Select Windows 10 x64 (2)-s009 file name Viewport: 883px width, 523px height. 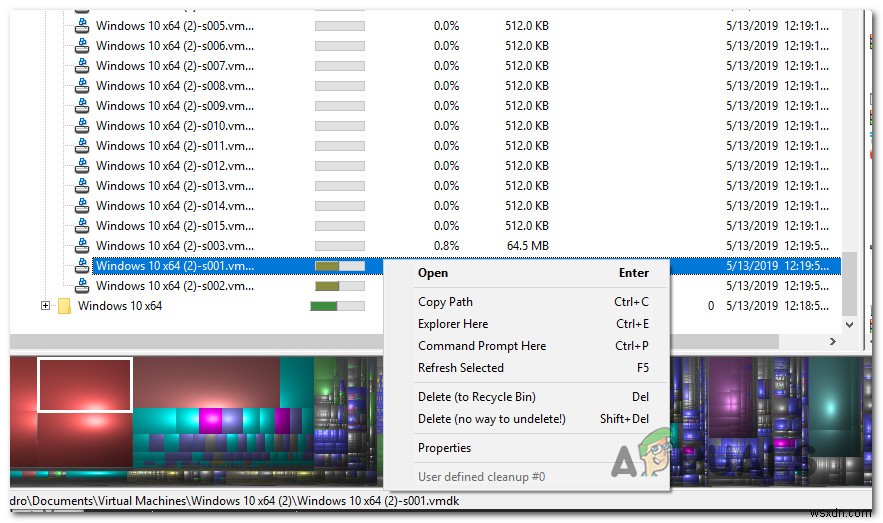point(175,106)
